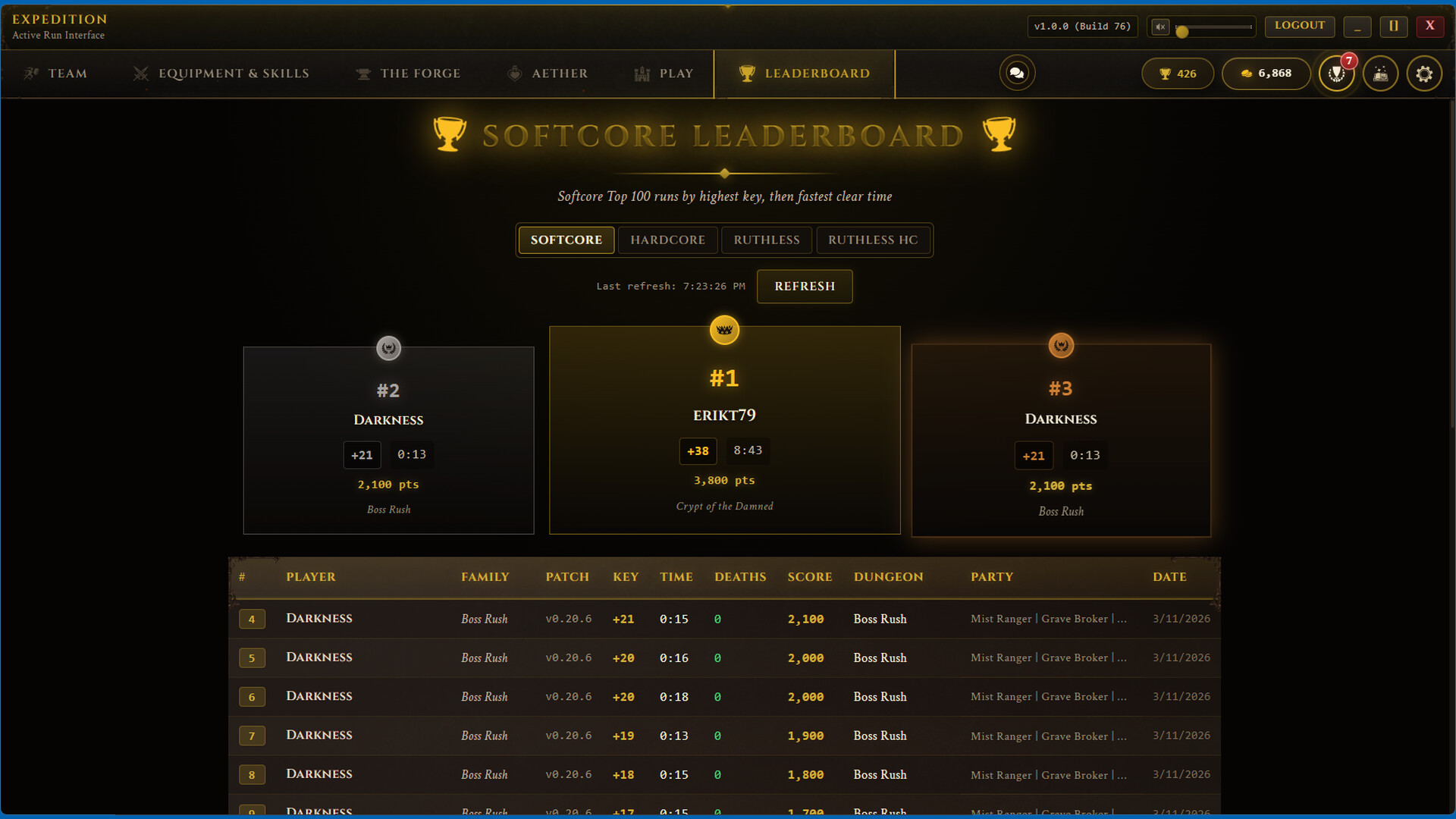Select the anvil icon for The Forge
The height and width of the screenshot is (819, 1456).
tap(363, 74)
